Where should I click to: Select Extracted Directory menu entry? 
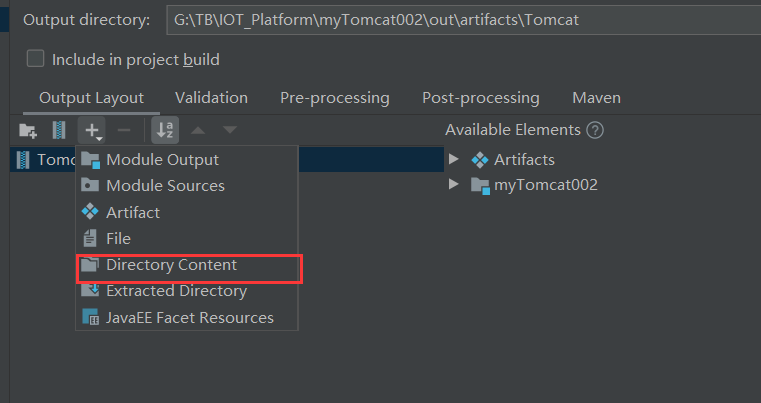click(x=176, y=291)
